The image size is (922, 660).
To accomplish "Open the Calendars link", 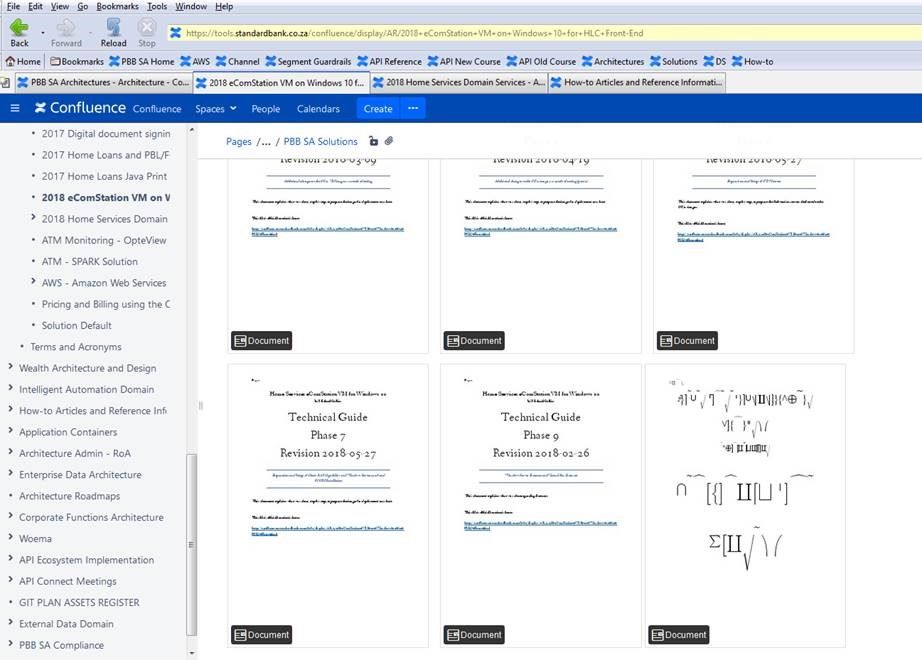I will [318, 109].
